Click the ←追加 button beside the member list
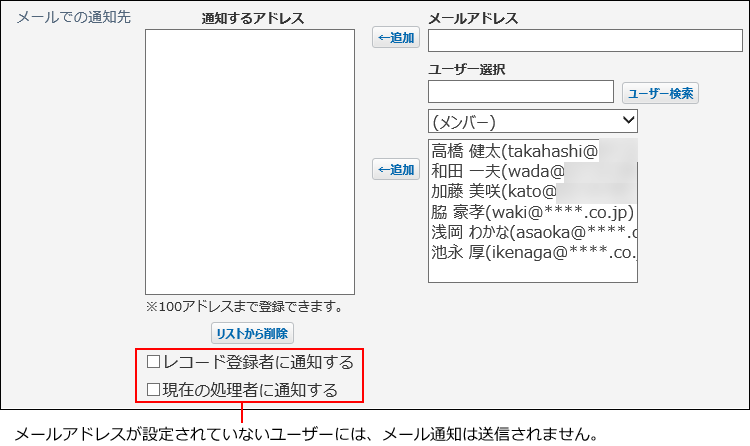The height and width of the screenshot is (446, 750). pyautogui.click(x=396, y=169)
